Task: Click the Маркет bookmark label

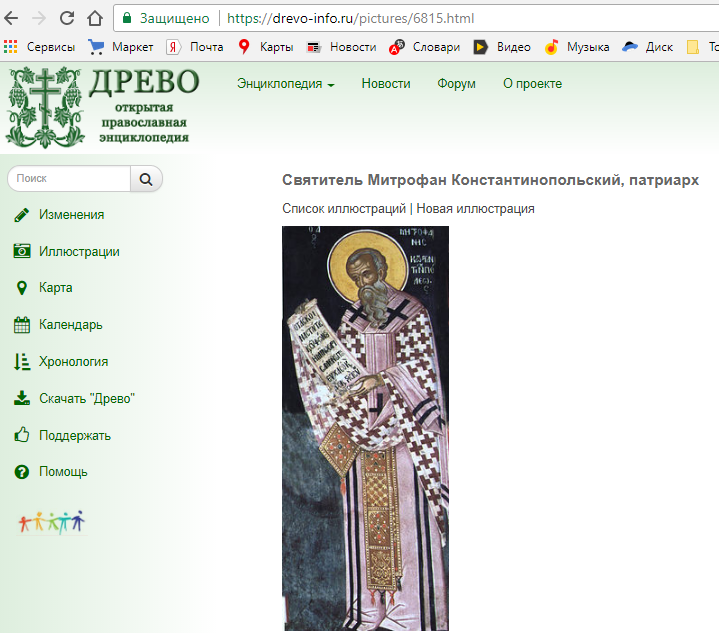Action: [133, 47]
